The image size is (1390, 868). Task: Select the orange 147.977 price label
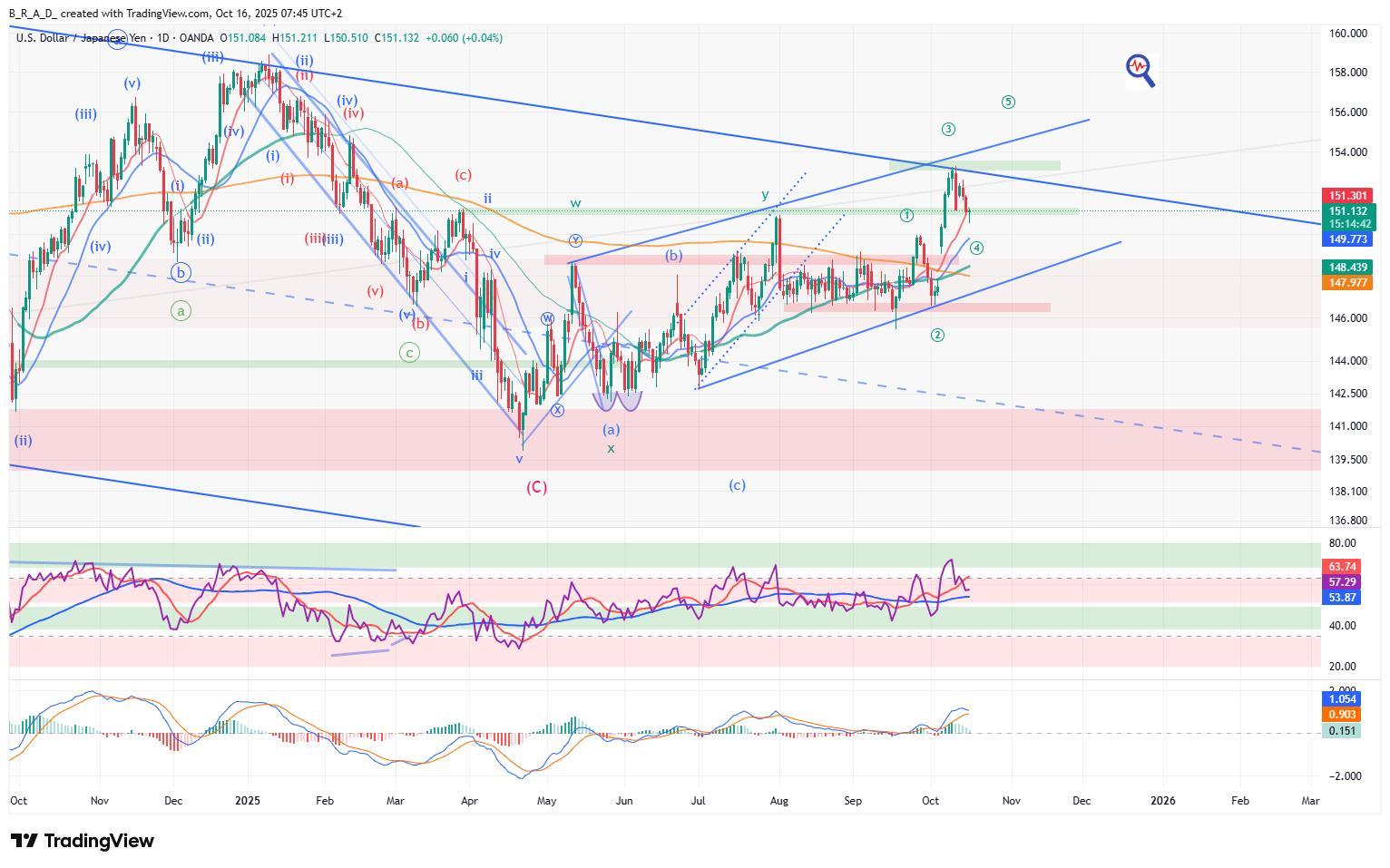pyautogui.click(x=1348, y=283)
